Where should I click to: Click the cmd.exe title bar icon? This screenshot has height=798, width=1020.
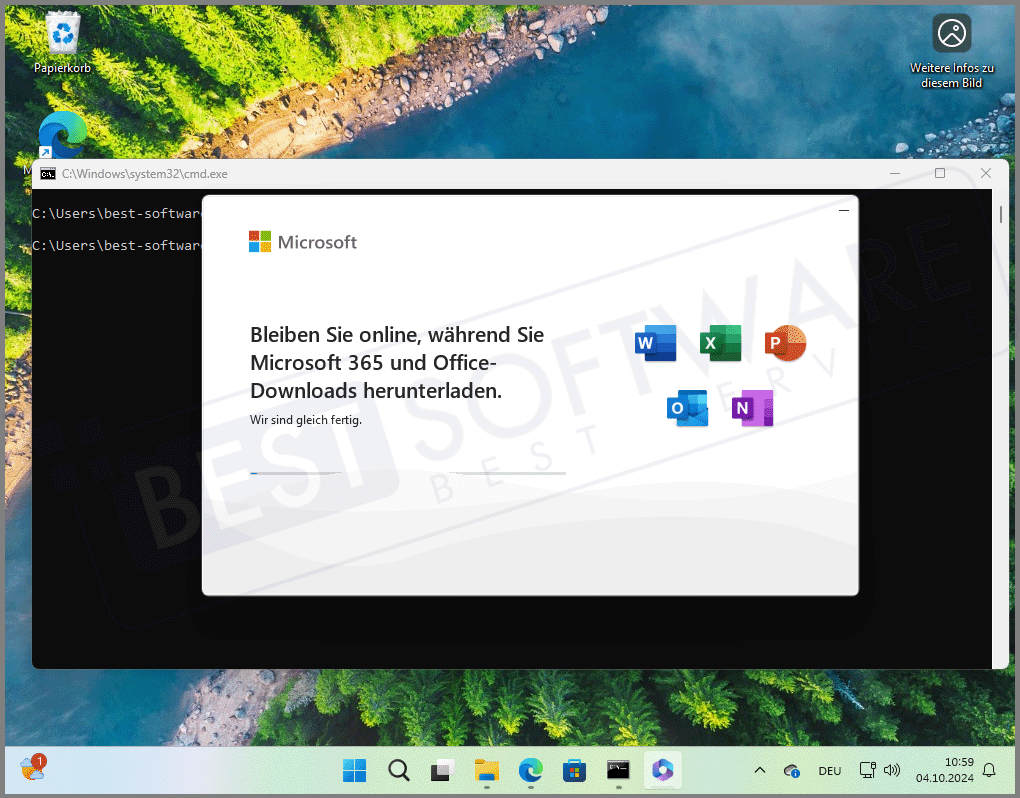click(x=47, y=174)
